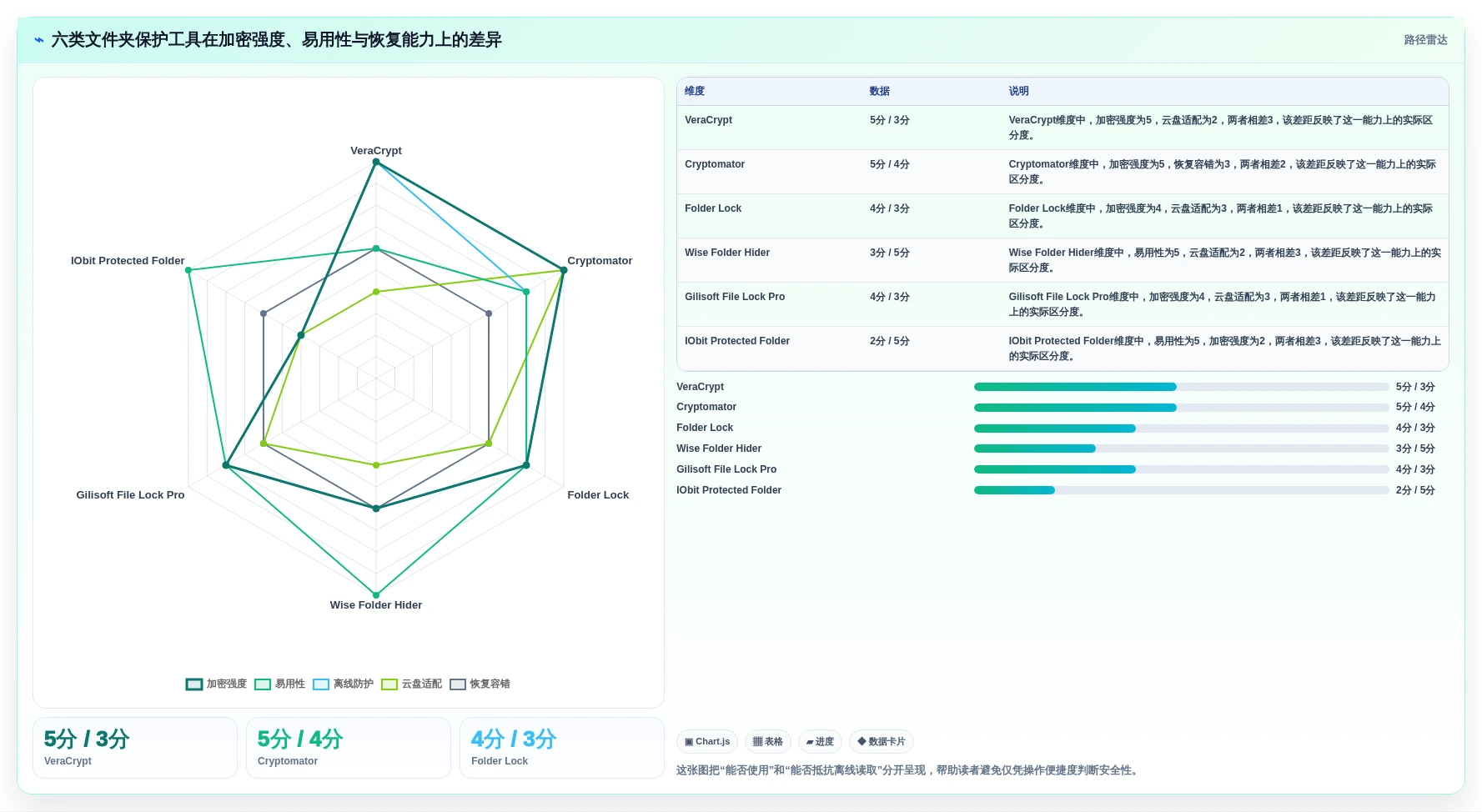Click the Wise Folder Hider radar axis label

(376, 605)
